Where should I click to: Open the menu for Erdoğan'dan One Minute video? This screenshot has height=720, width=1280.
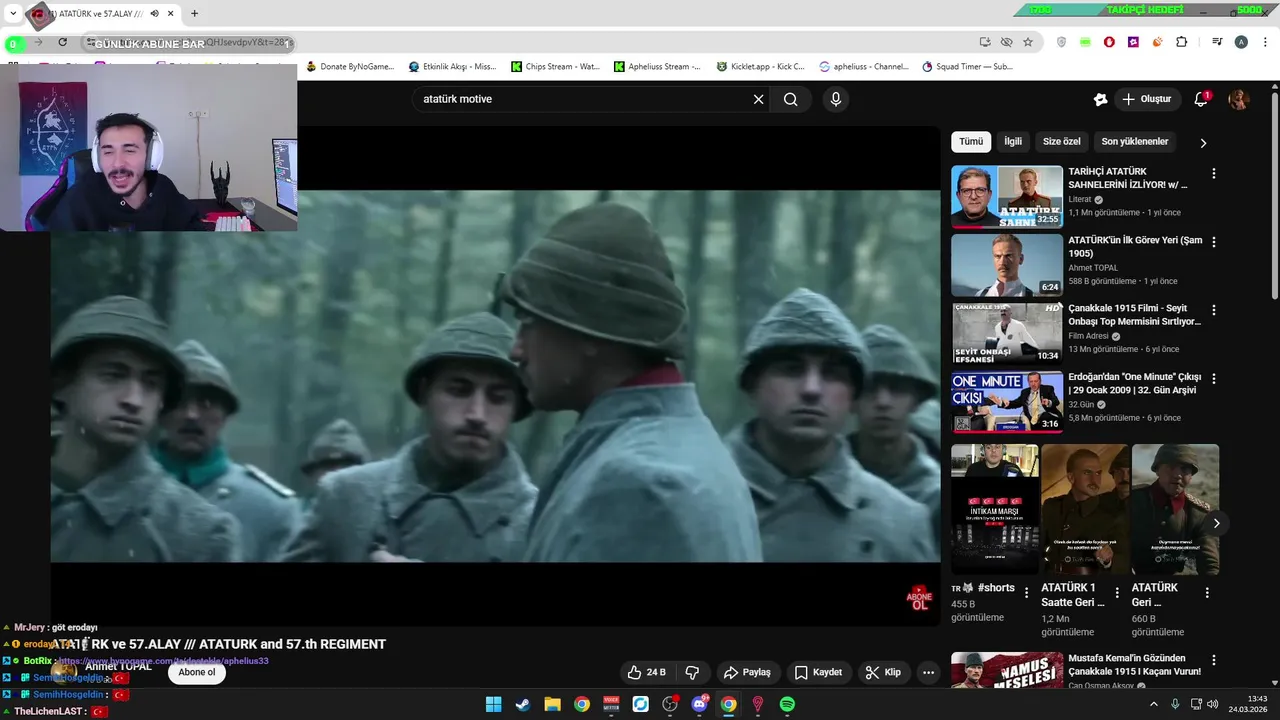tap(1214, 379)
